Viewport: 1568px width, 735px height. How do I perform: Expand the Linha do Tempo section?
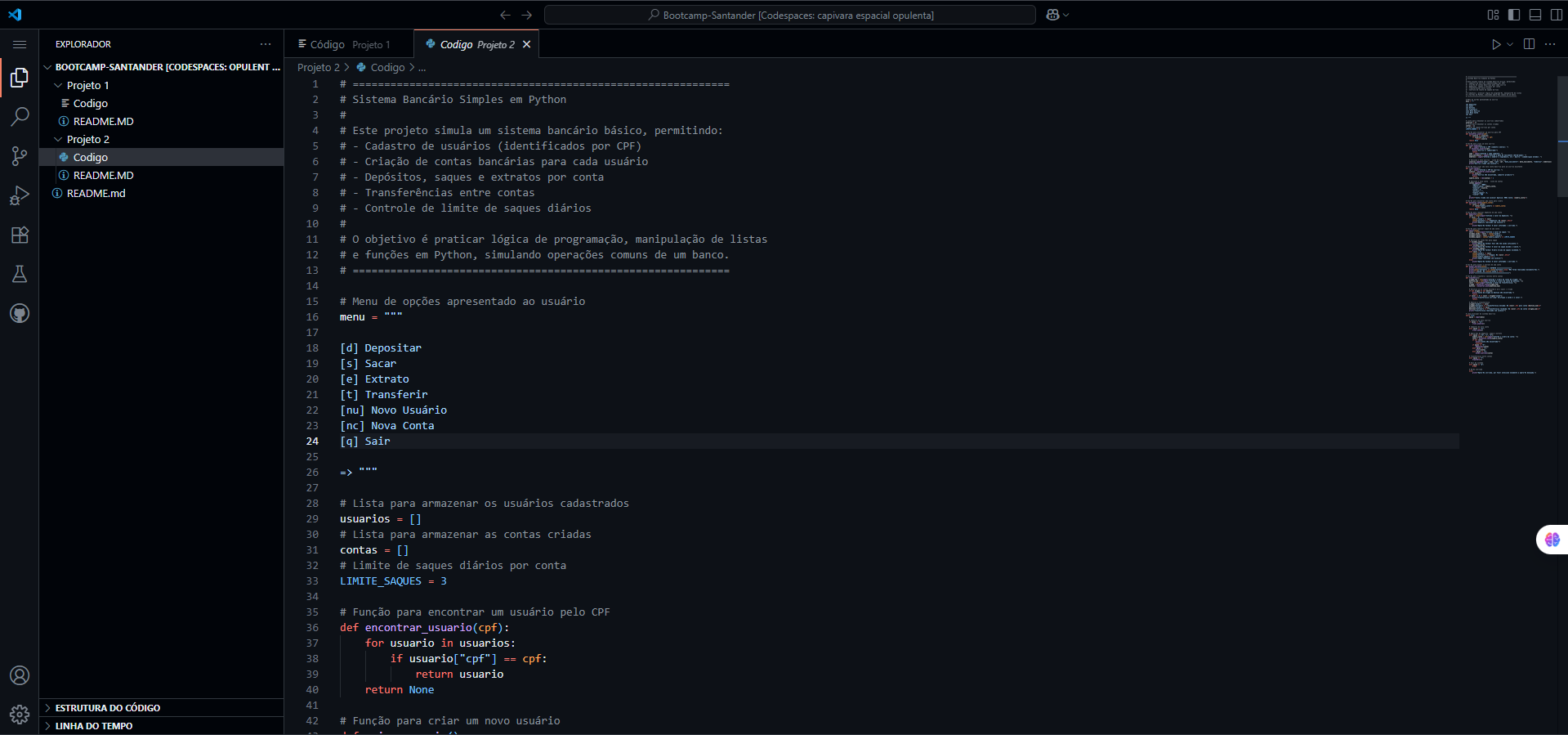pyautogui.click(x=93, y=726)
